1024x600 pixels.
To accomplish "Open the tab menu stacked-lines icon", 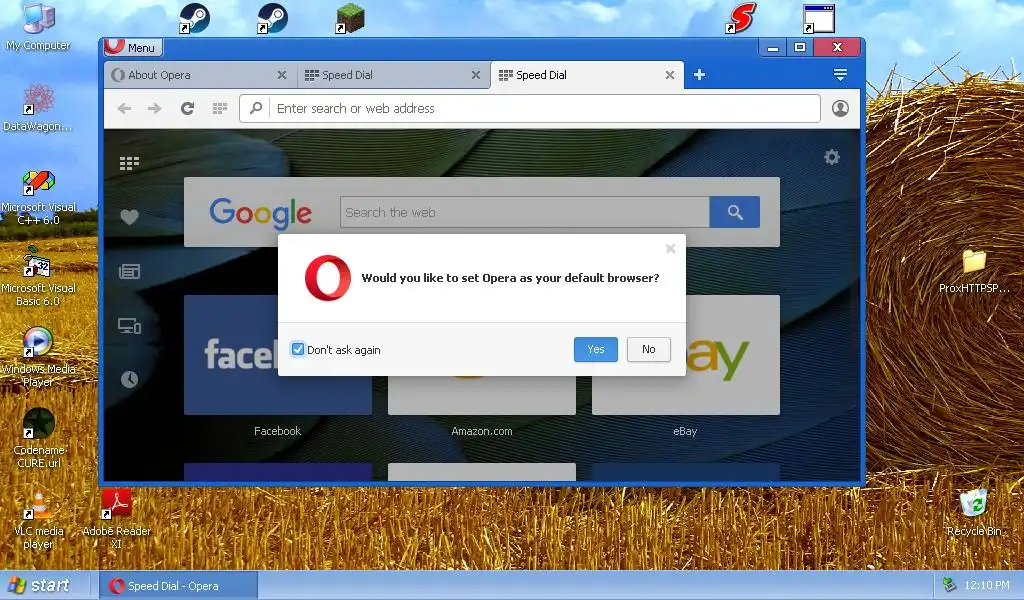I will pyautogui.click(x=840, y=74).
